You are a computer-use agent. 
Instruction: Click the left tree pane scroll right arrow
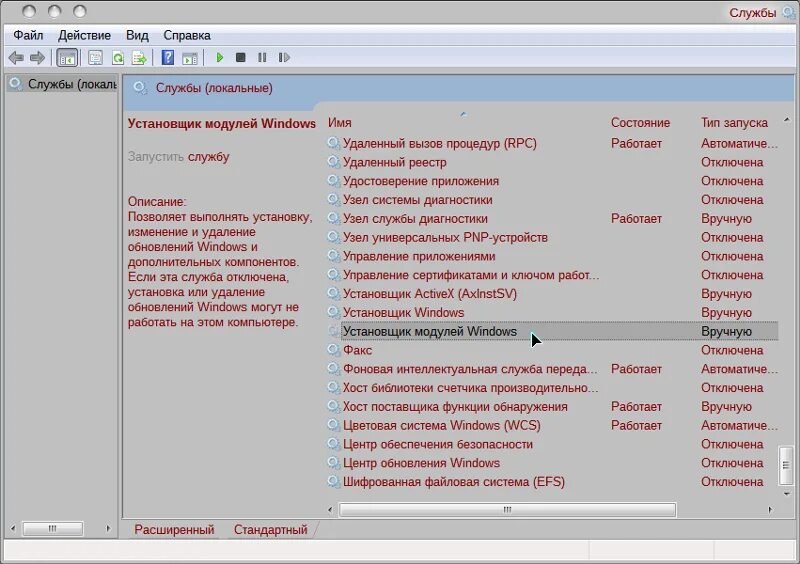point(108,528)
